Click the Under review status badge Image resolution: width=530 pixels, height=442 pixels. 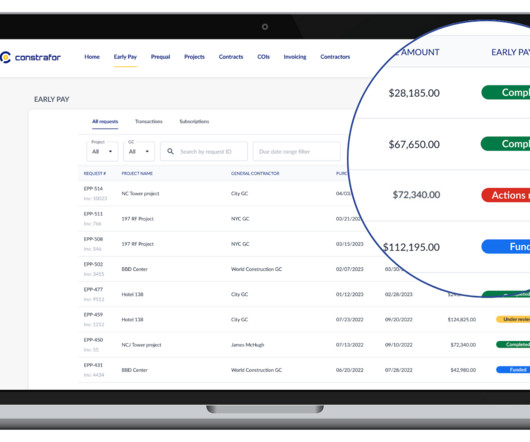pos(513,319)
